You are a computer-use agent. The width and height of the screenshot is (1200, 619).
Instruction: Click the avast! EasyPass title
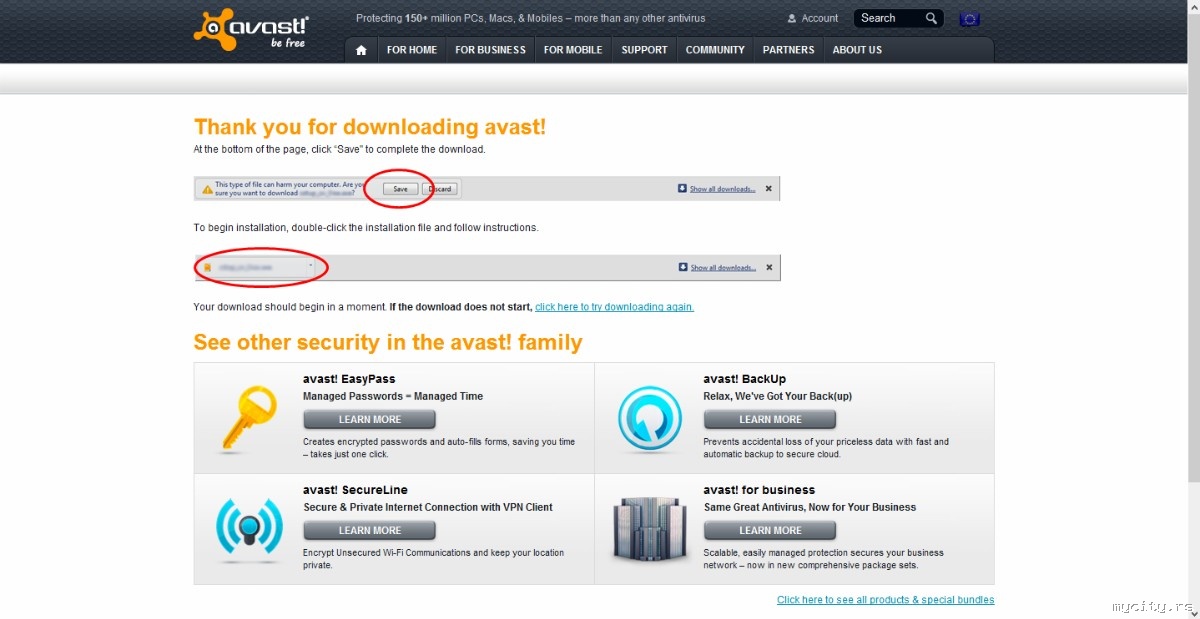[x=349, y=379]
